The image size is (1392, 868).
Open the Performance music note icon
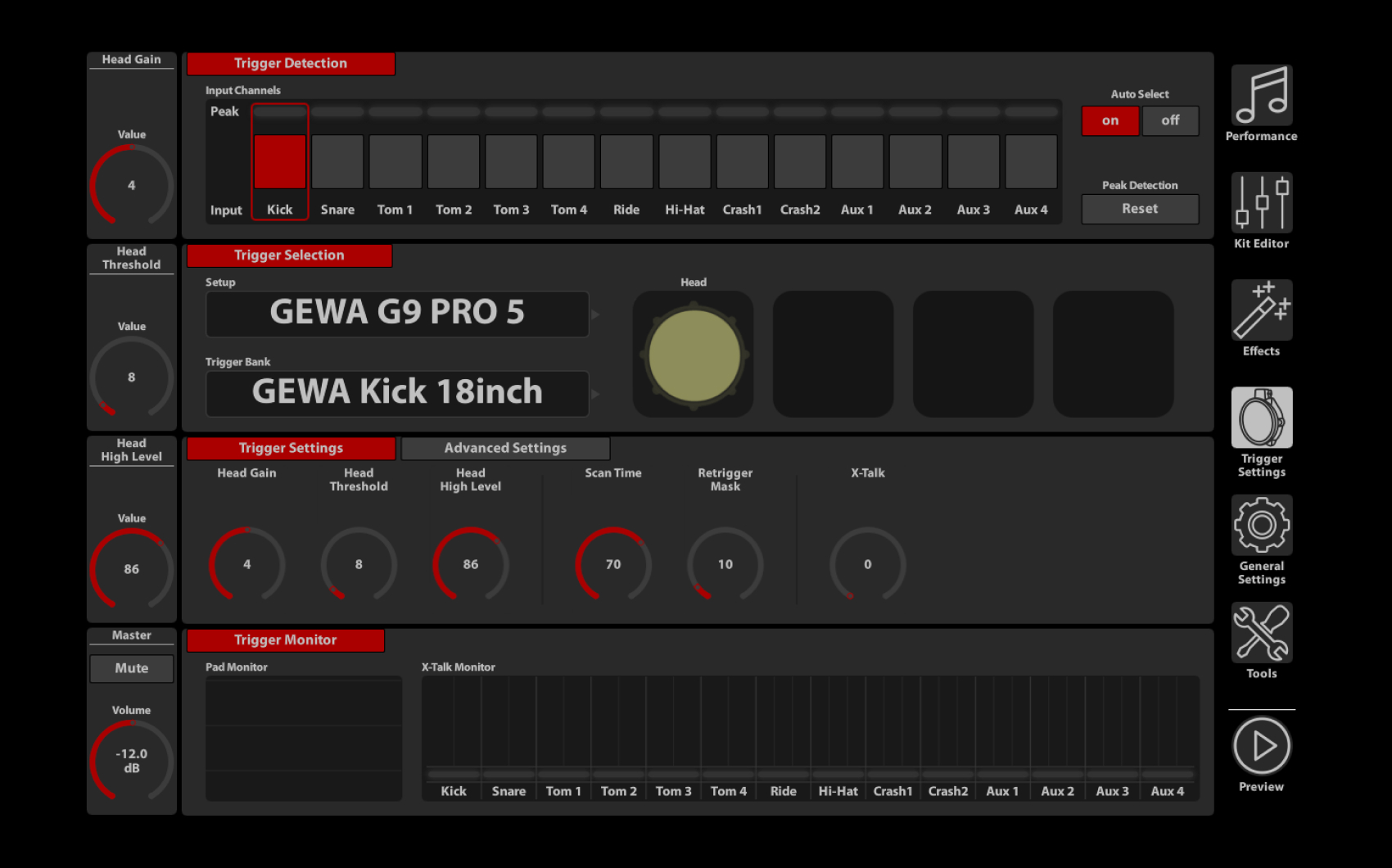pos(1261,96)
